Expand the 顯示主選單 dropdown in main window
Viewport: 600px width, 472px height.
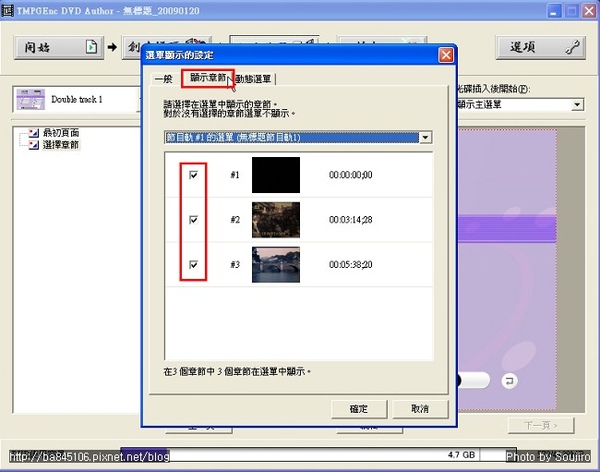click(x=577, y=105)
